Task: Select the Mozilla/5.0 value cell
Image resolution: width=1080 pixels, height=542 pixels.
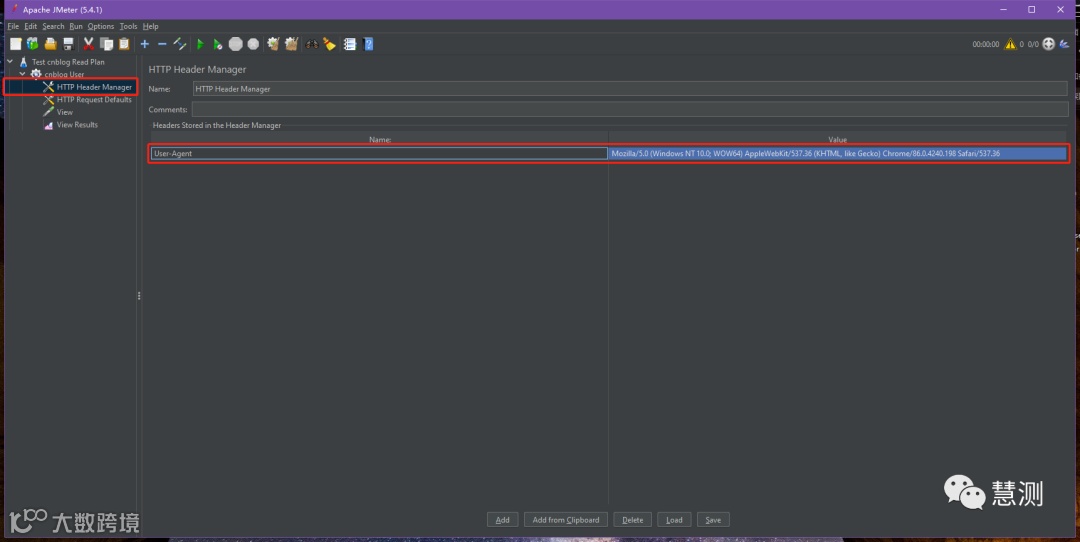Action: [838, 154]
